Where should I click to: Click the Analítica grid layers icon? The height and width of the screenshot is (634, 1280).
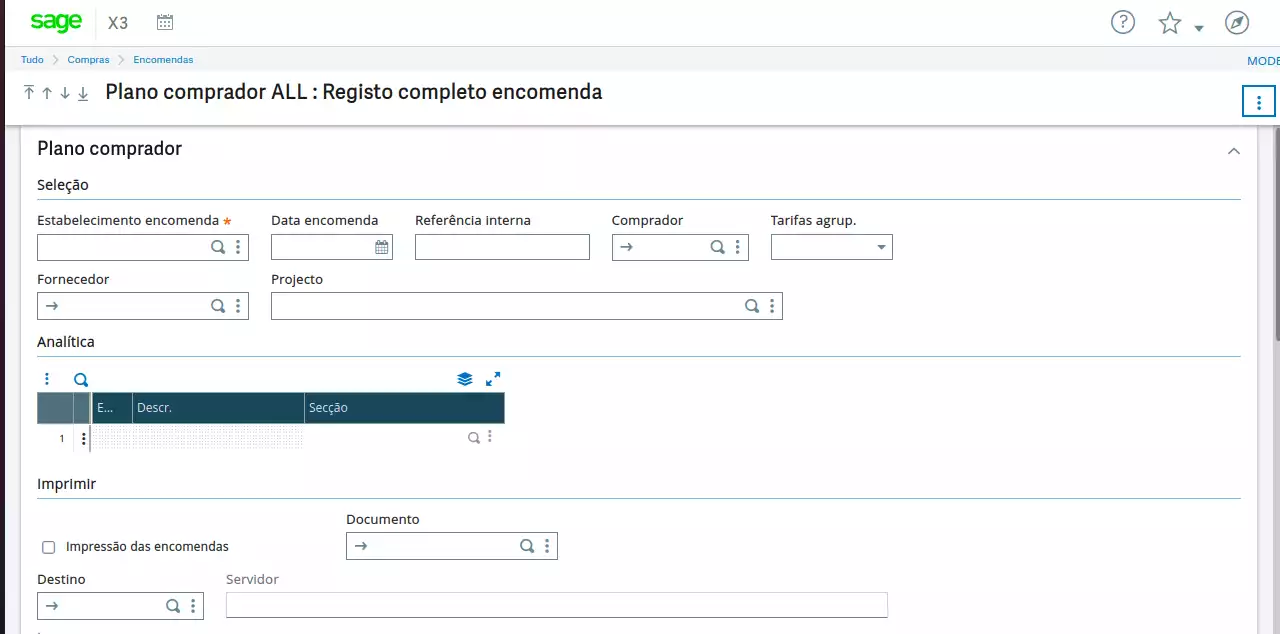[x=464, y=379]
